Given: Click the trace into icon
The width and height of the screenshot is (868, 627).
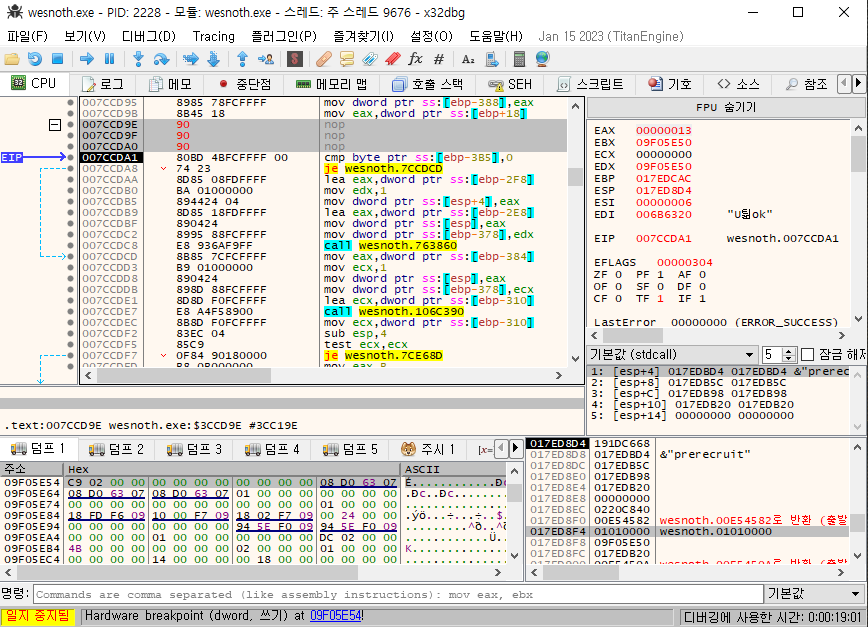Looking at the screenshot, I should click(x=190, y=59).
